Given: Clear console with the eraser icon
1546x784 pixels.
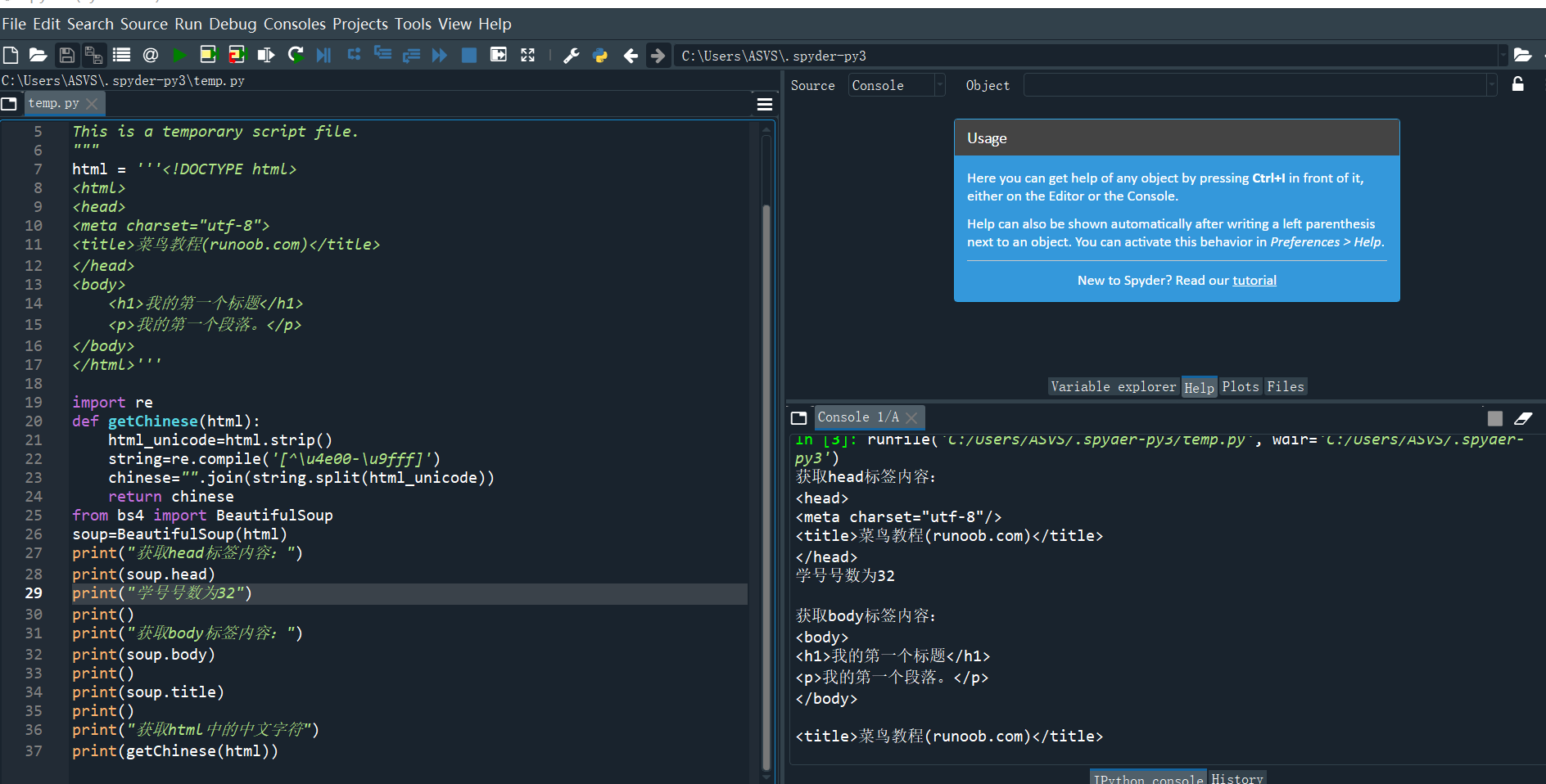Looking at the screenshot, I should pos(1523,418).
